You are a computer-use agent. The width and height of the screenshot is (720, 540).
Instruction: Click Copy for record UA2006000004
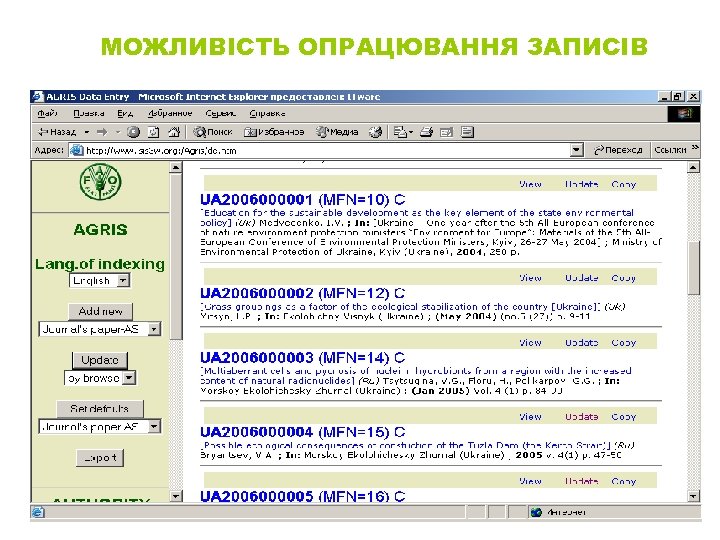624,417
